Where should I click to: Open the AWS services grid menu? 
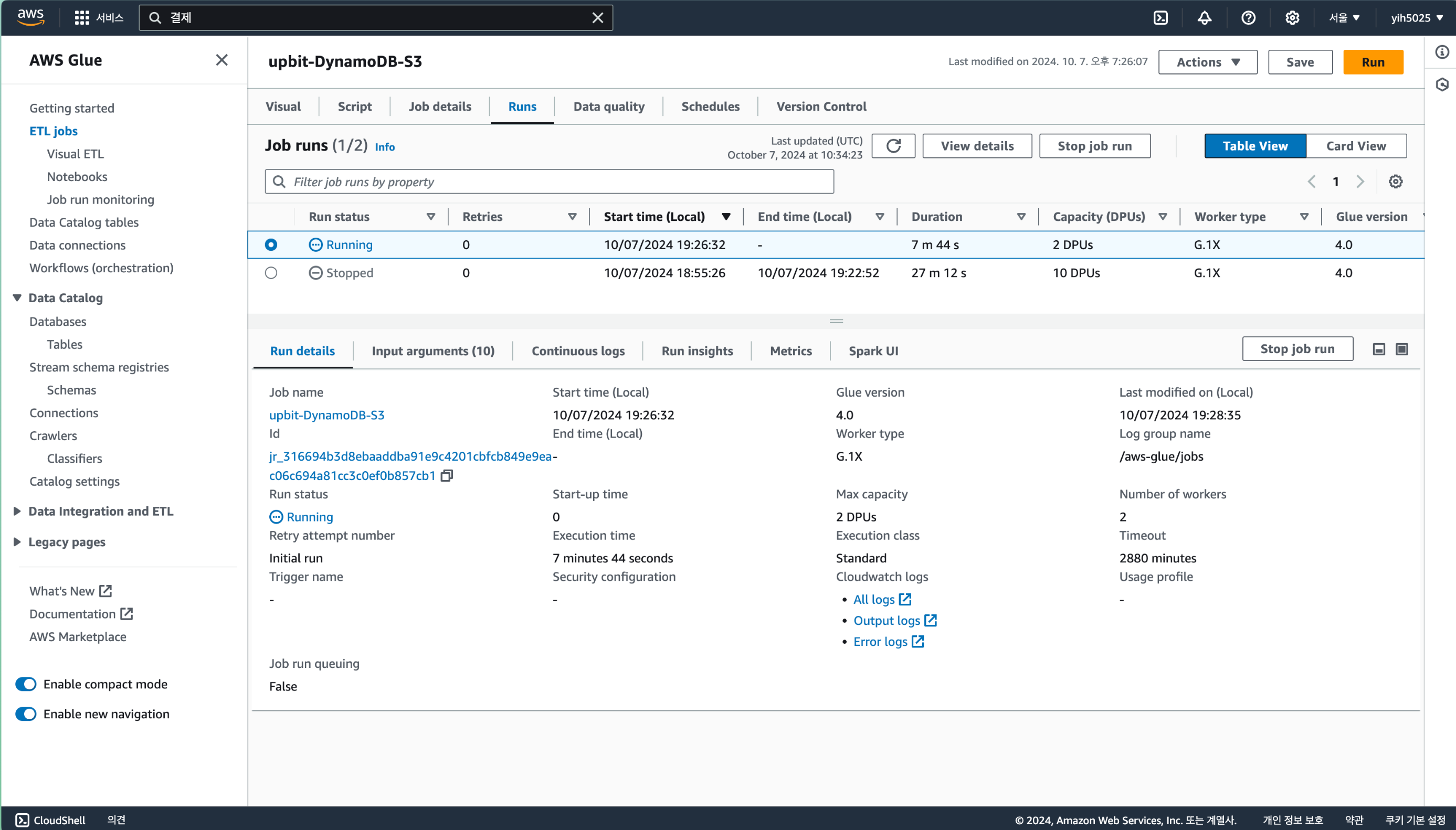click(81, 18)
